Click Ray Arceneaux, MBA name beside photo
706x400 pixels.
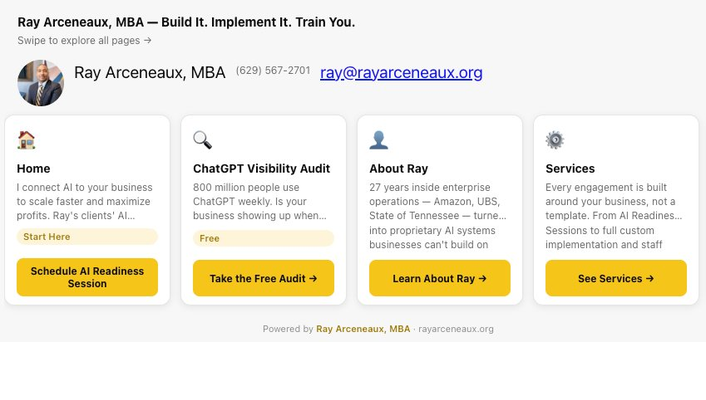(150, 73)
